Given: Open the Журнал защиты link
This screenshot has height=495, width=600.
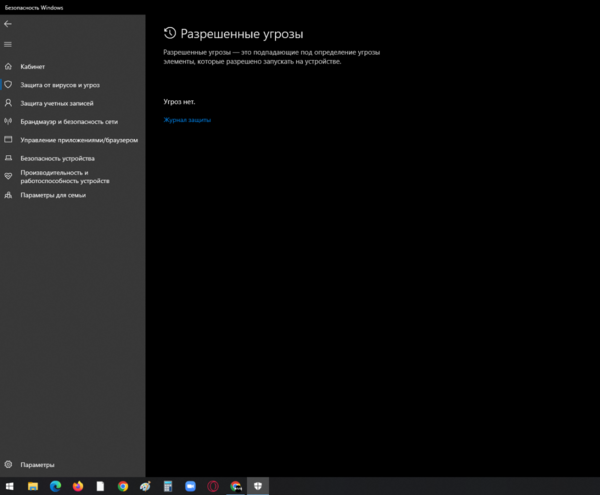Looking at the screenshot, I should (x=187, y=120).
